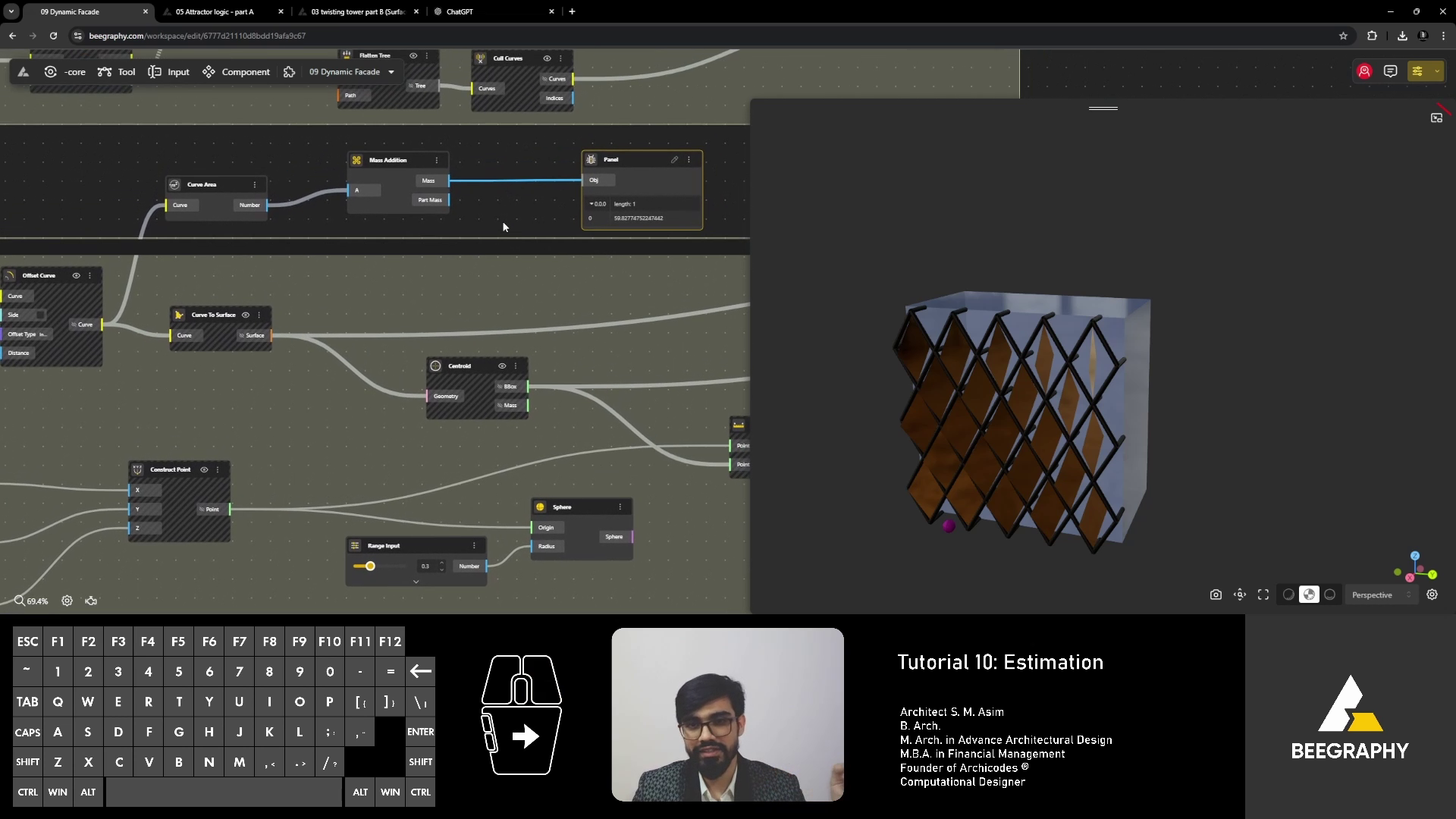Click the Sphere node yellow icon
The height and width of the screenshot is (819, 1456).
point(540,507)
